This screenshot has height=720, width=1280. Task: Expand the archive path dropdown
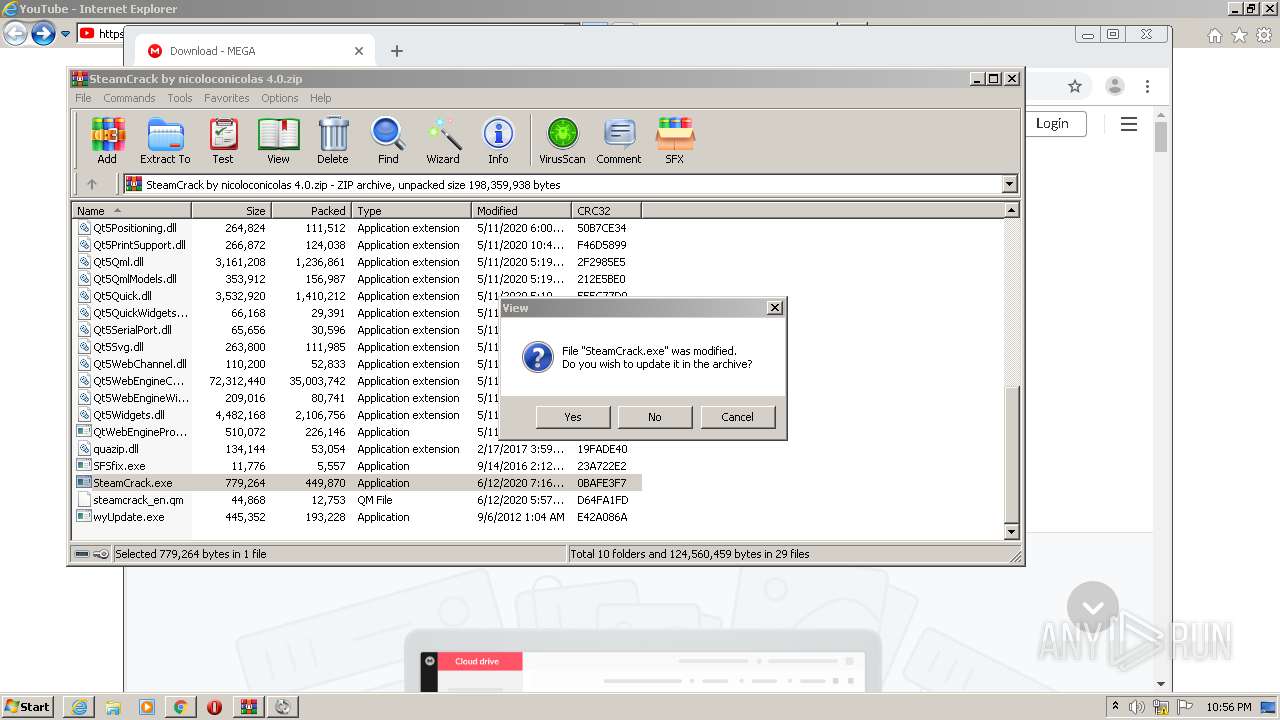coord(1009,184)
